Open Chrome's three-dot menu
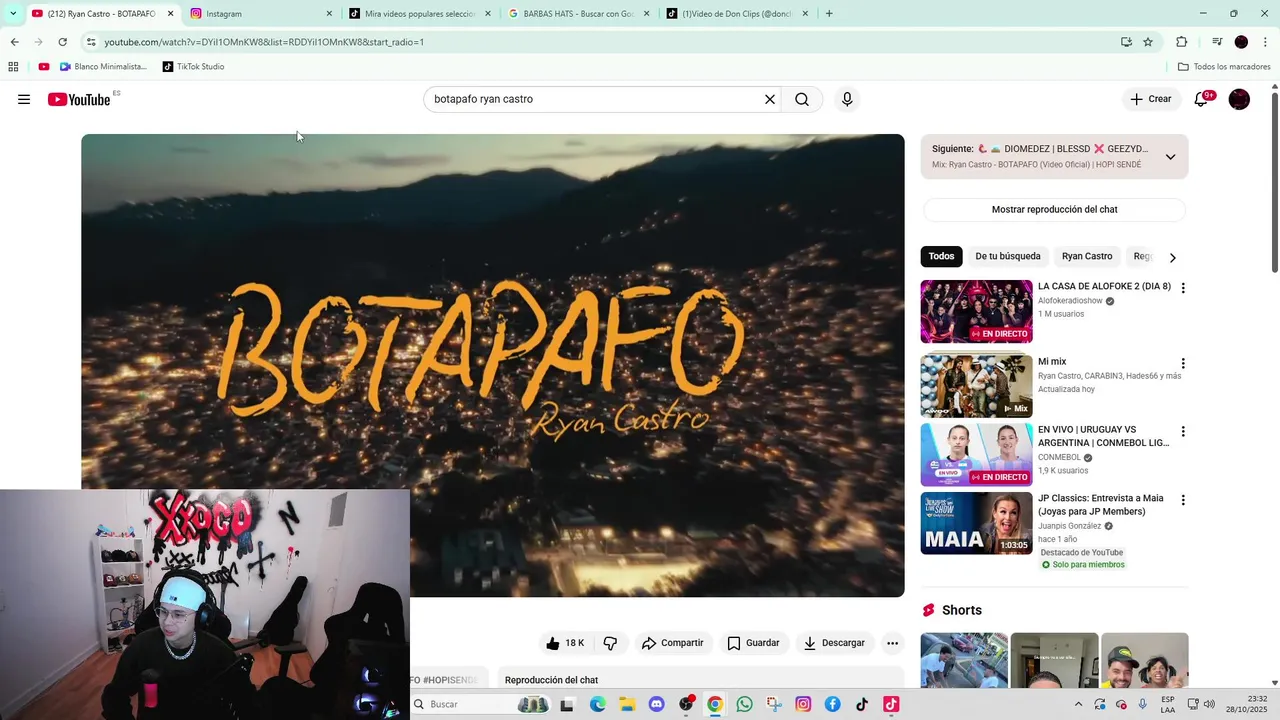 click(1265, 42)
